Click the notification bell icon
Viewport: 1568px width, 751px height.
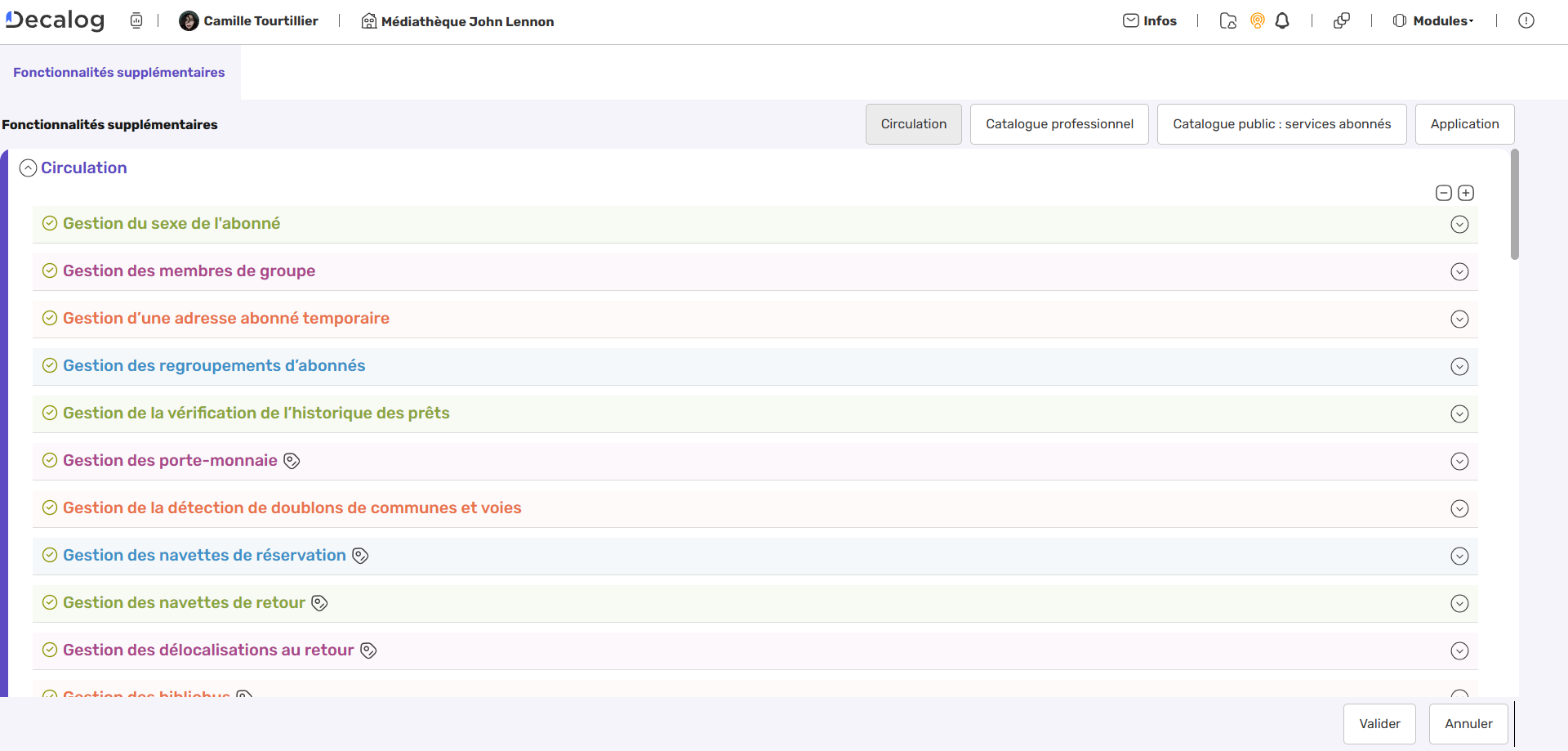(1282, 21)
